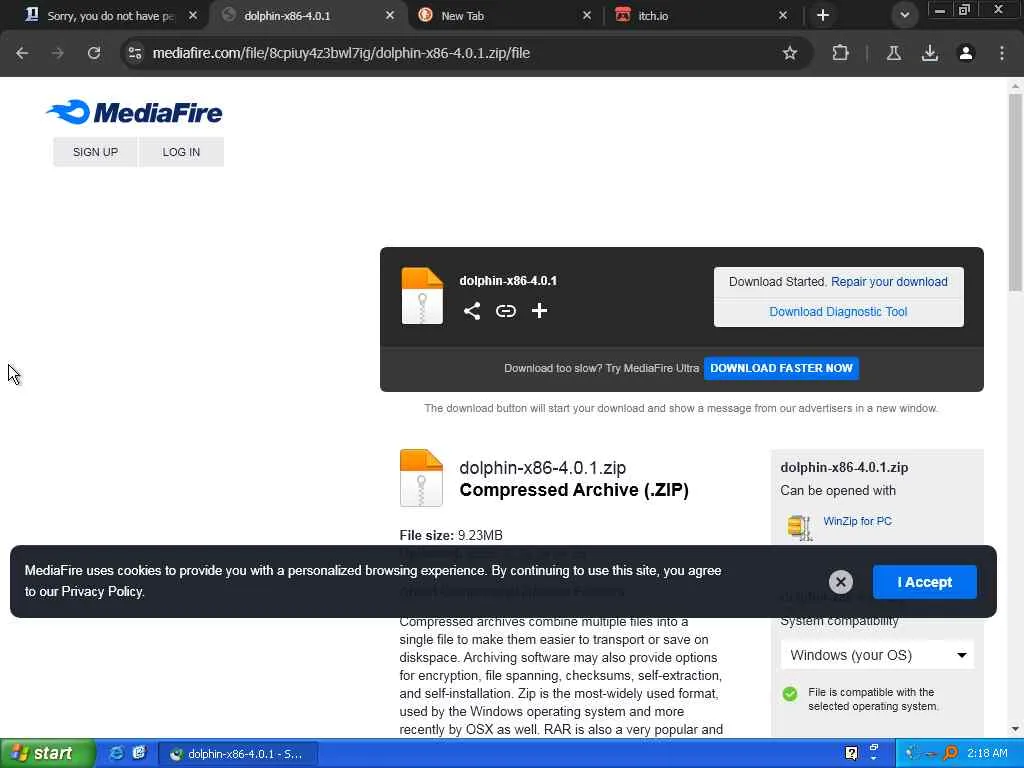Click the SIGN UP button
This screenshot has width=1024, height=768.
point(95,152)
